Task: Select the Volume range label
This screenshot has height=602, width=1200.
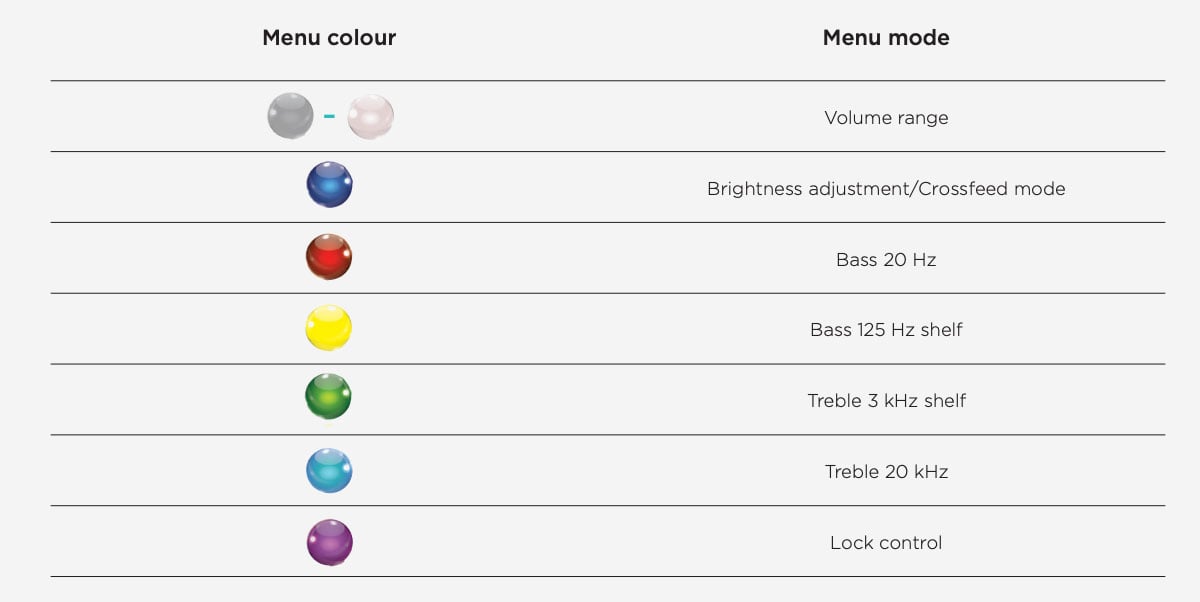Action: pos(886,118)
